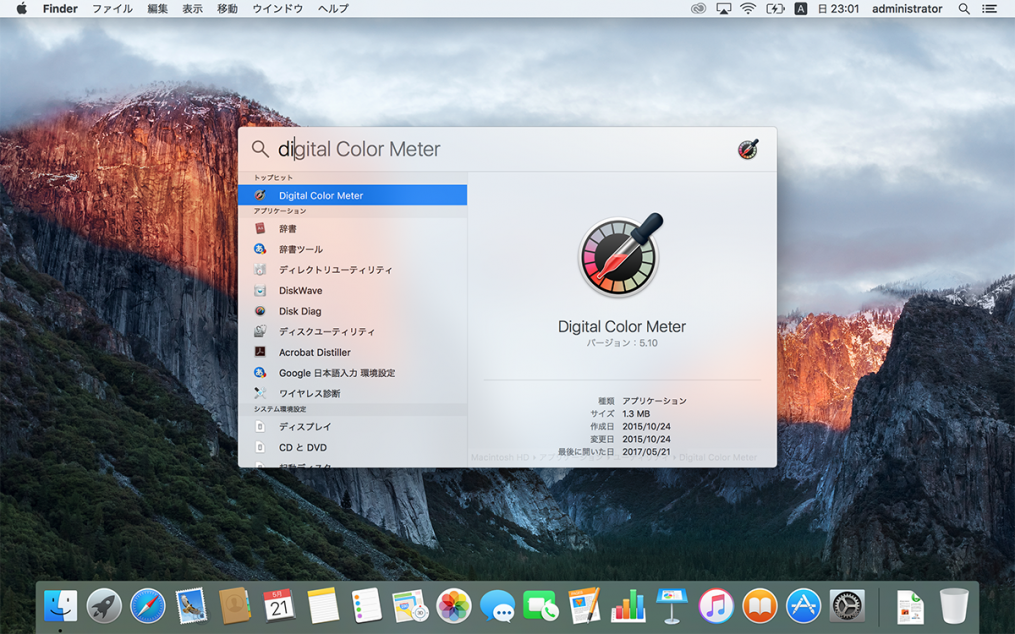1015x634 pixels.
Task: Open the App Store from the Dock
Action: coord(803,606)
